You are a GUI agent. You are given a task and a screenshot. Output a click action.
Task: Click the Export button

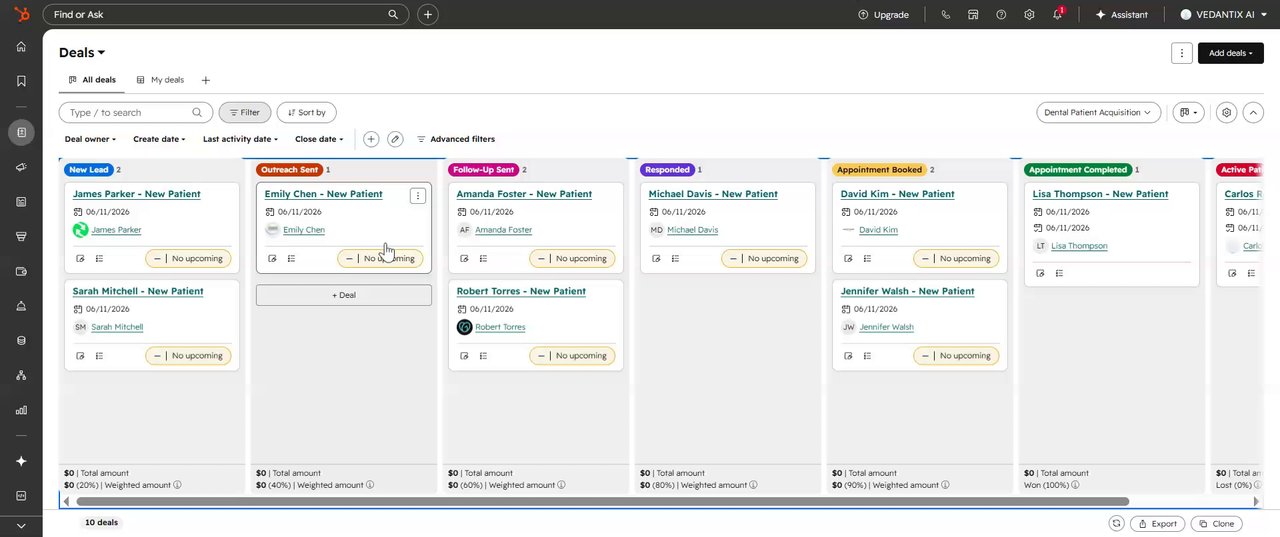1158,524
